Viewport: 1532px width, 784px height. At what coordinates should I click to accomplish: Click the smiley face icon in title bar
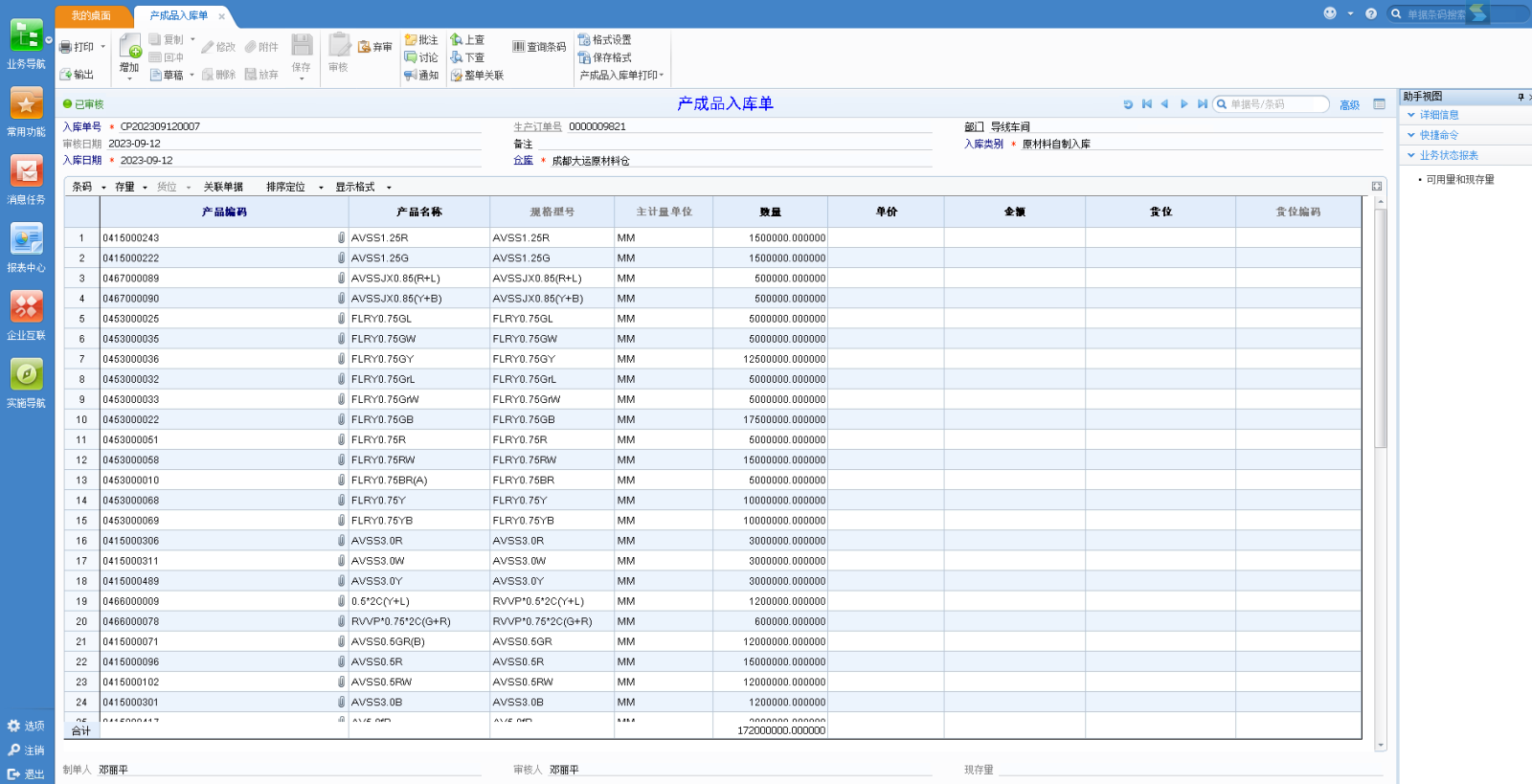pos(1330,13)
